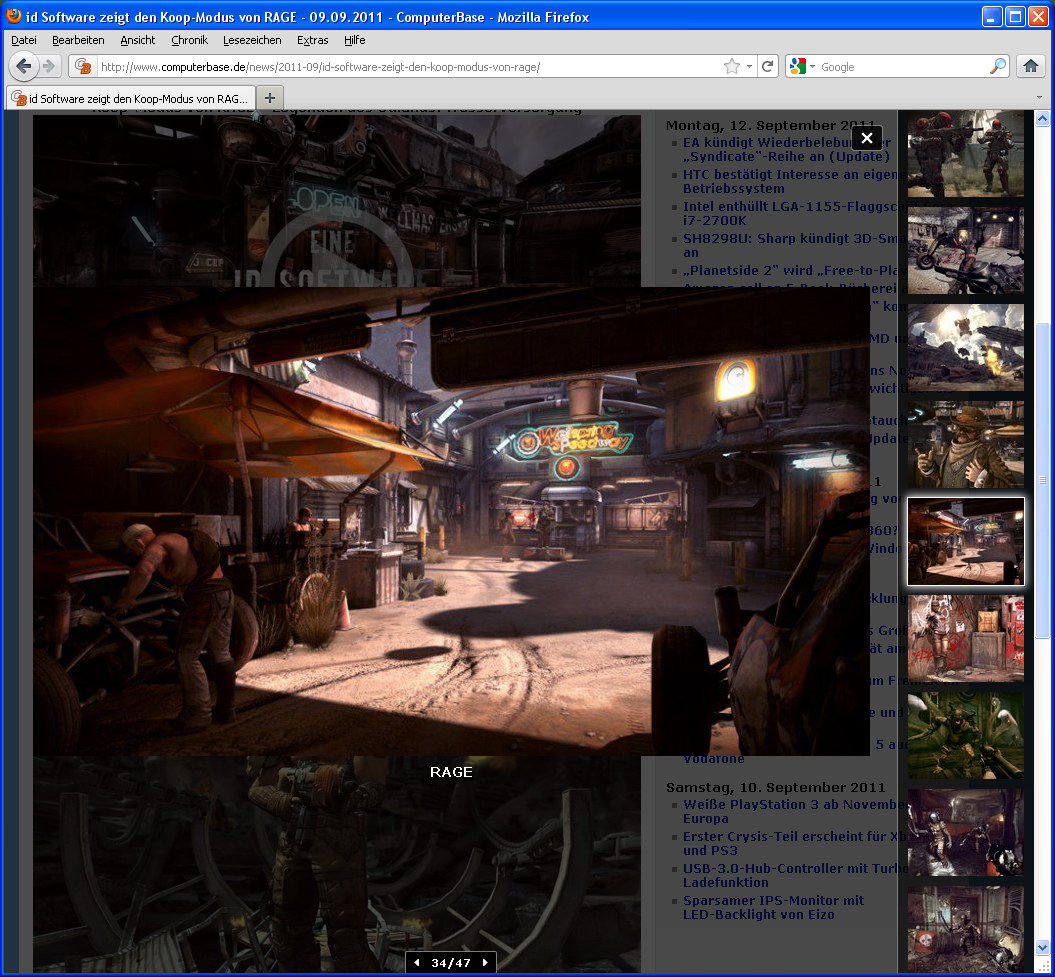Open the Extras menu
The width and height of the screenshot is (1055, 977).
pos(312,40)
